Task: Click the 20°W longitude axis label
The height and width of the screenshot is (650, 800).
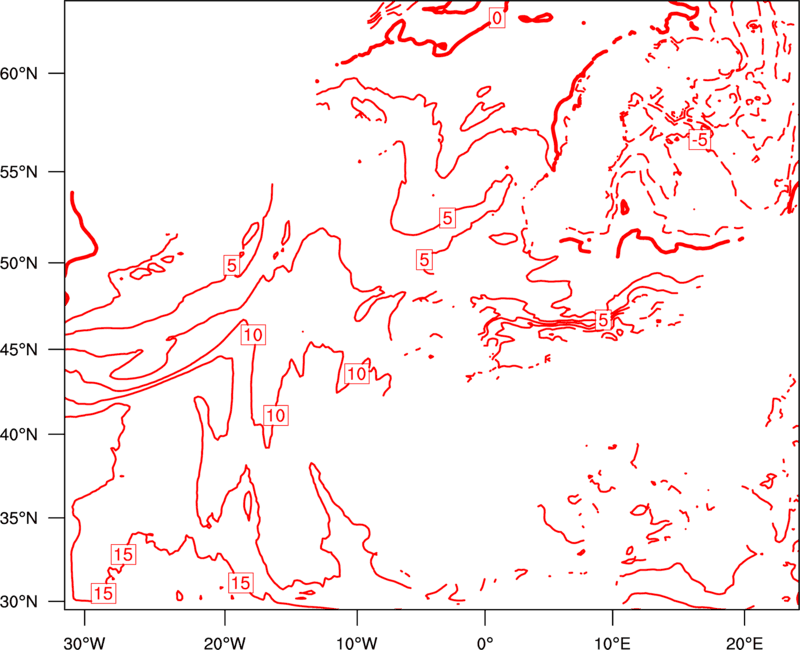Action: tap(225, 643)
